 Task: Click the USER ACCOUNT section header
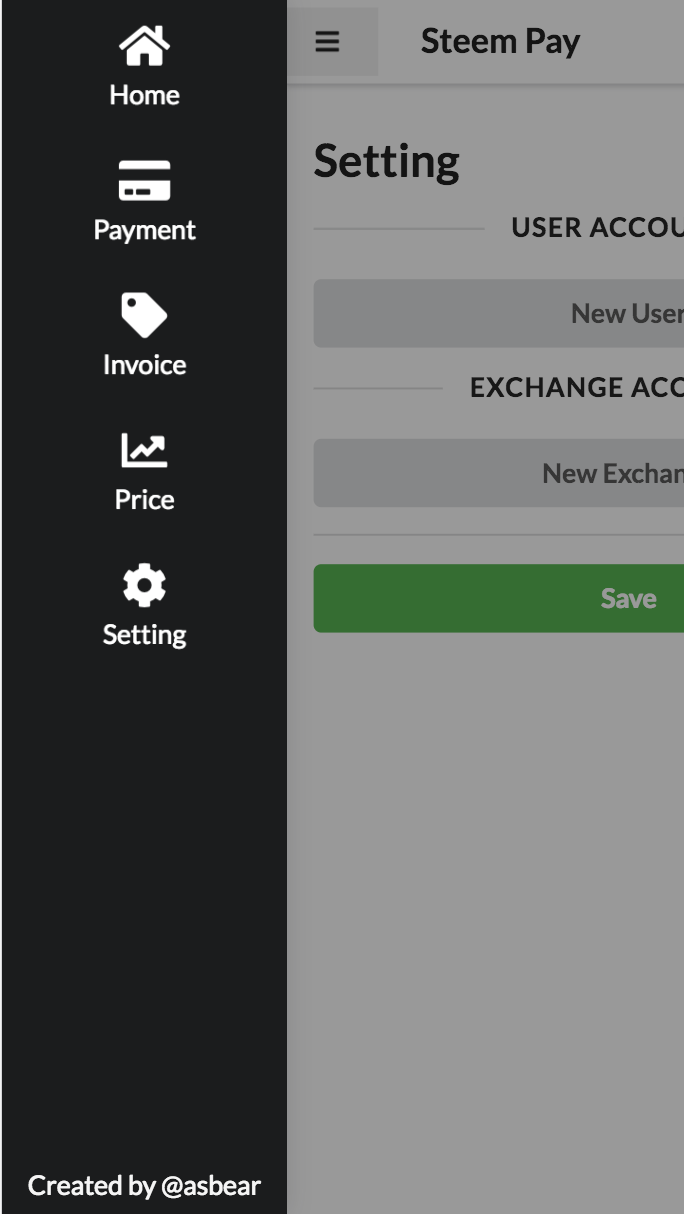(596, 228)
